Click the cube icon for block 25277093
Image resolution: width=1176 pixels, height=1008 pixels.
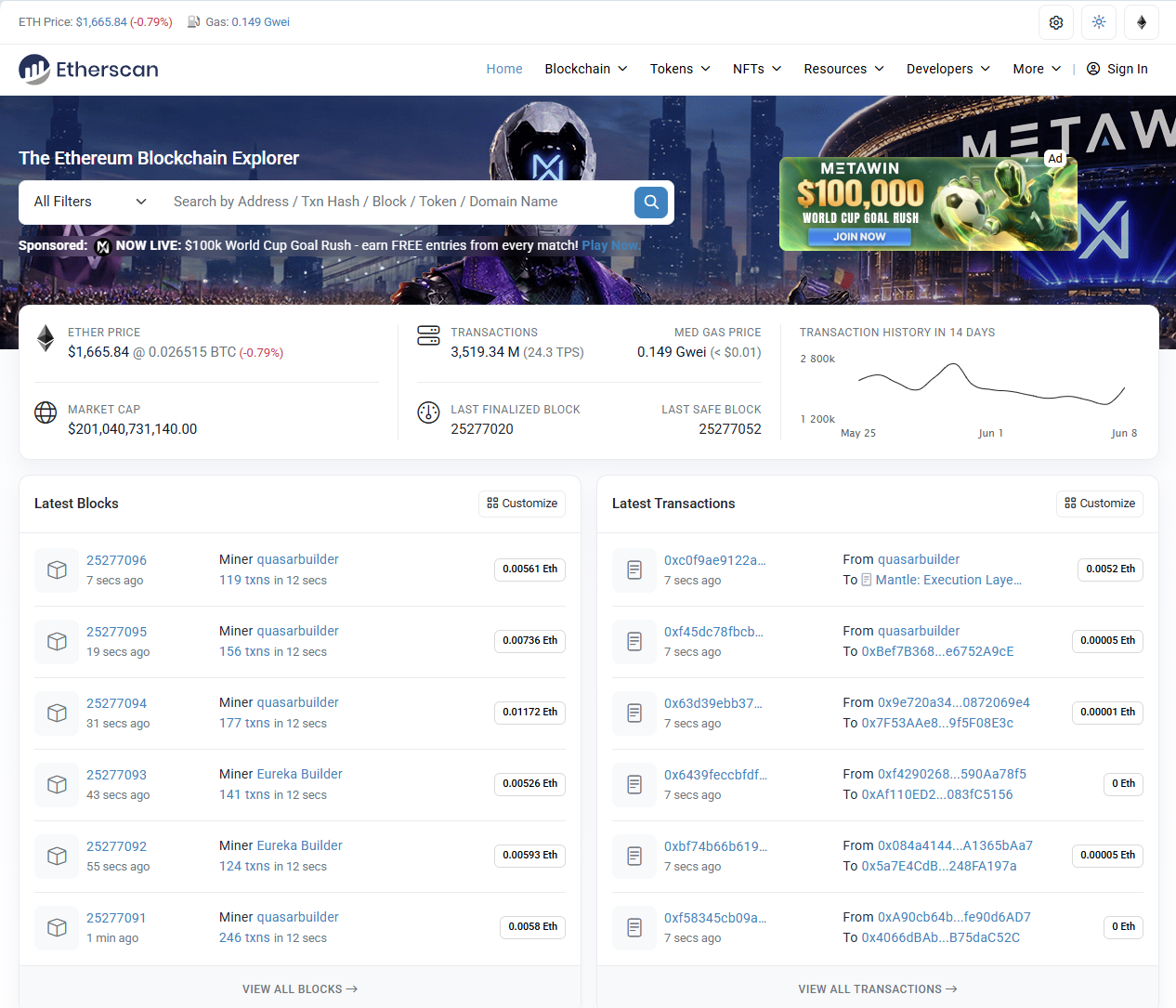point(57,784)
